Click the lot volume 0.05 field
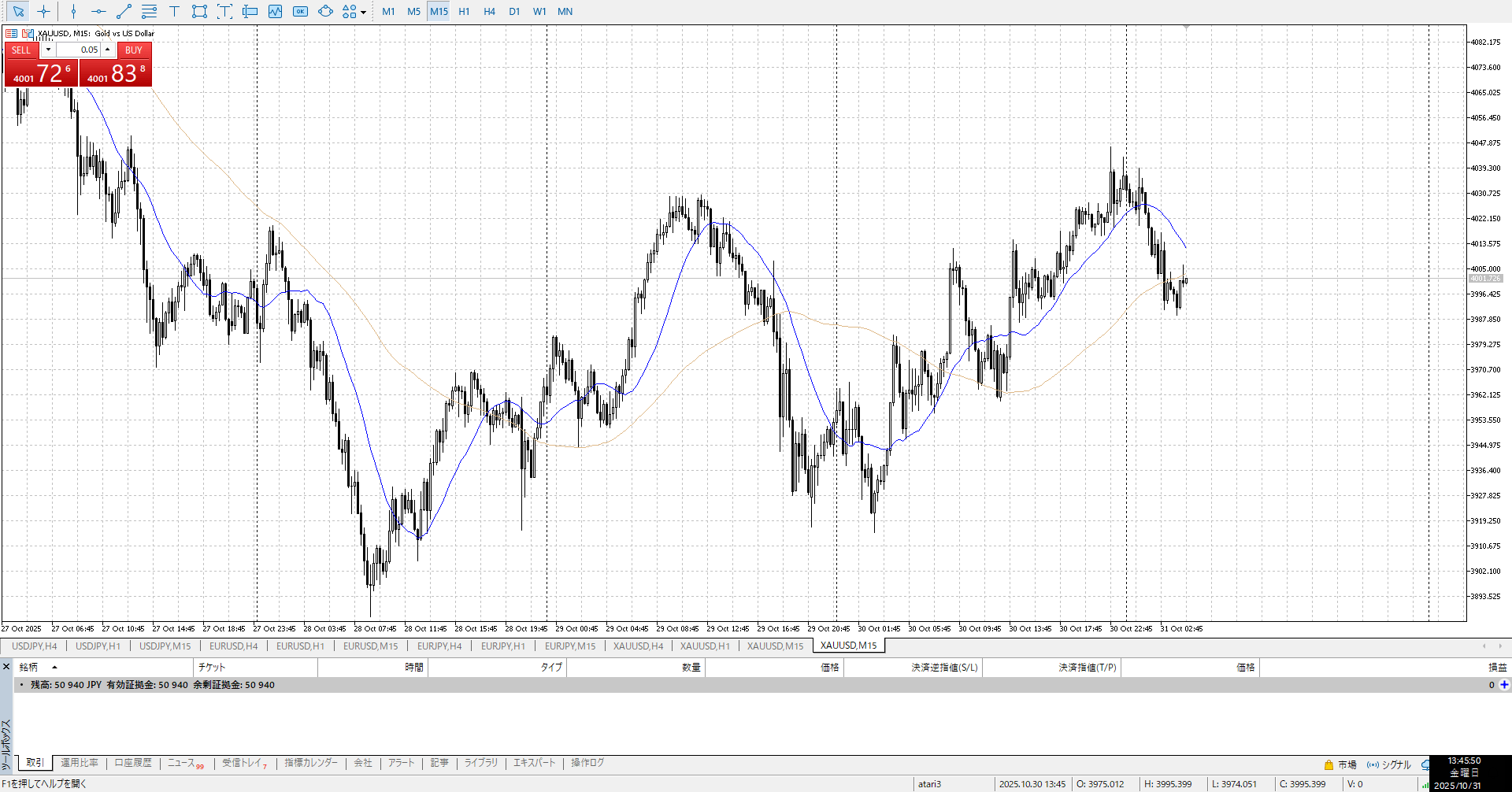 [x=79, y=50]
